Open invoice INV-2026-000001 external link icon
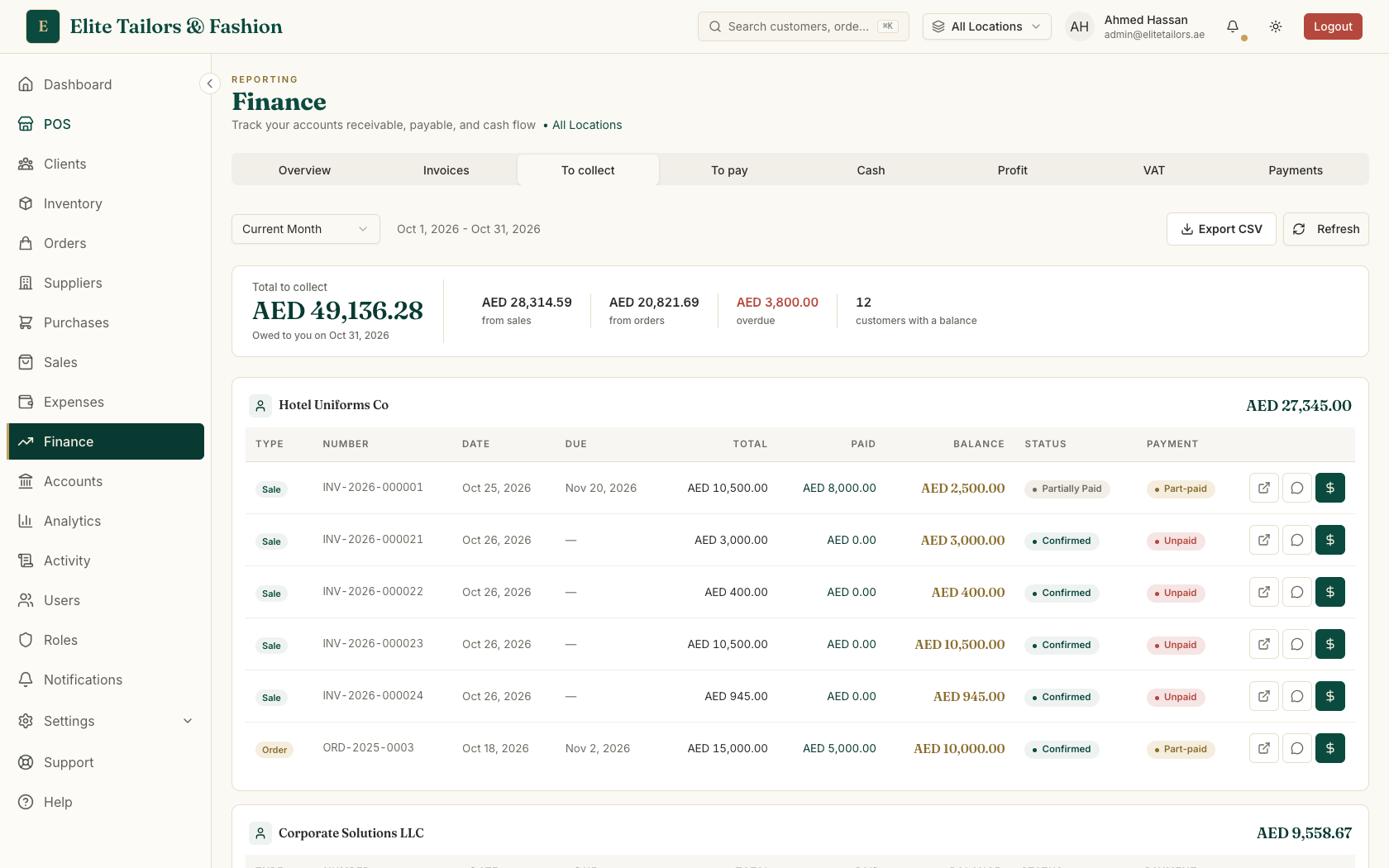This screenshot has height=868, width=1389. point(1264,488)
